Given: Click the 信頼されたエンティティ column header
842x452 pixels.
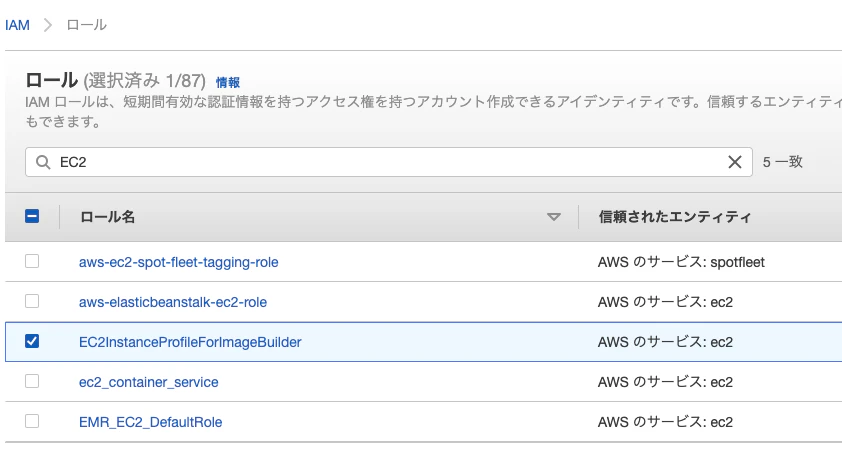Looking at the screenshot, I should [x=674, y=217].
